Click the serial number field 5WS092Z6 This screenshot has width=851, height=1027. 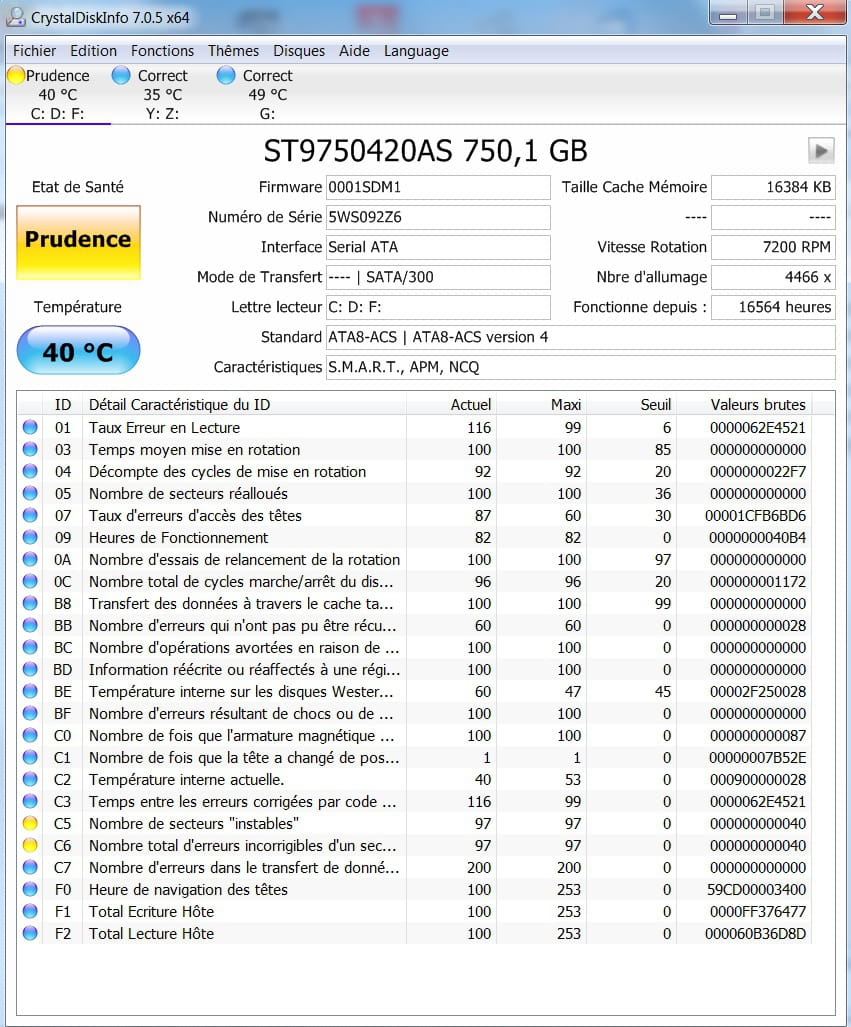437,217
